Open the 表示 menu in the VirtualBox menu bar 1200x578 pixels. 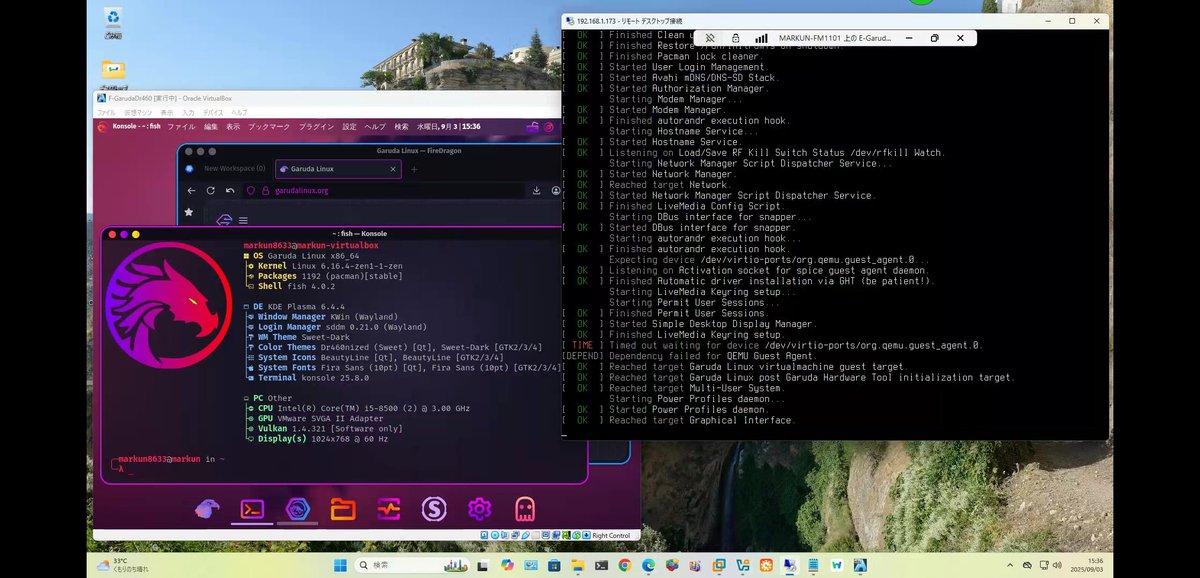[x=167, y=112]
